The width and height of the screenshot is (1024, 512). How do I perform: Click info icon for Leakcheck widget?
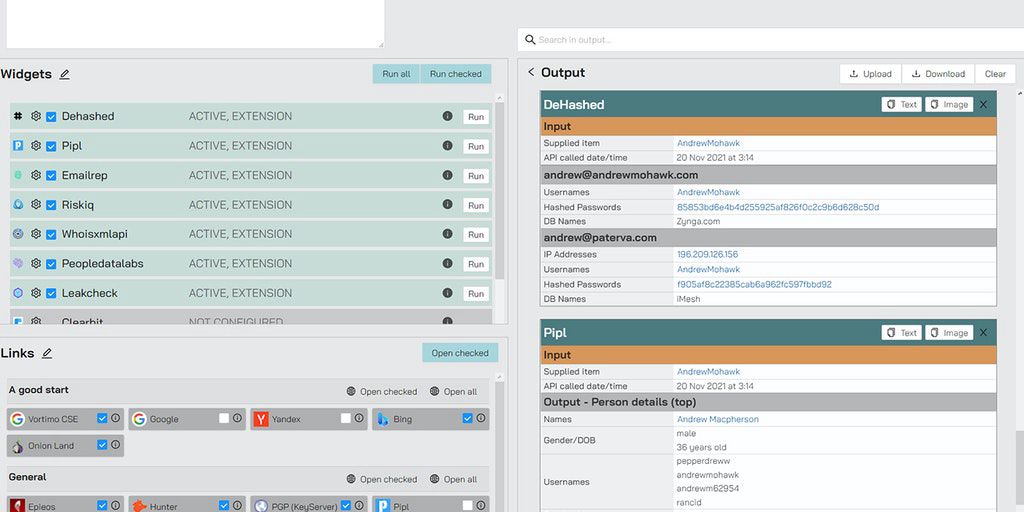pos(447,293)
